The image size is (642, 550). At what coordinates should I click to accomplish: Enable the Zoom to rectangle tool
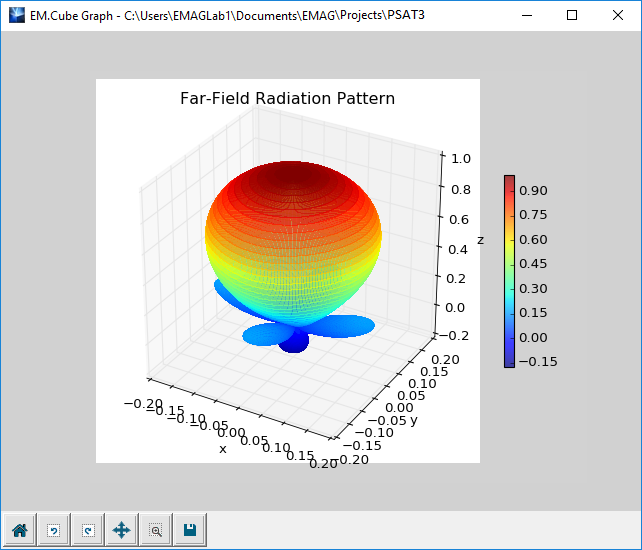156,530
